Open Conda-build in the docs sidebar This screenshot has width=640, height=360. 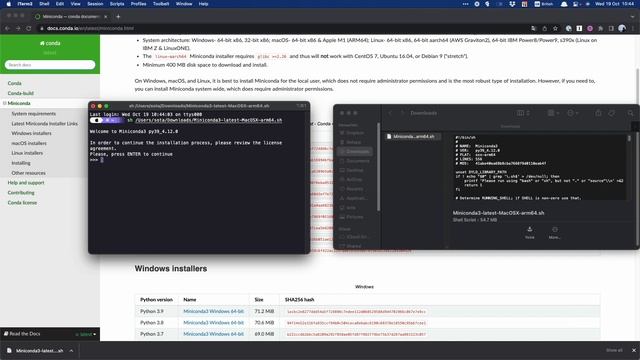click(x=20, y=93)
